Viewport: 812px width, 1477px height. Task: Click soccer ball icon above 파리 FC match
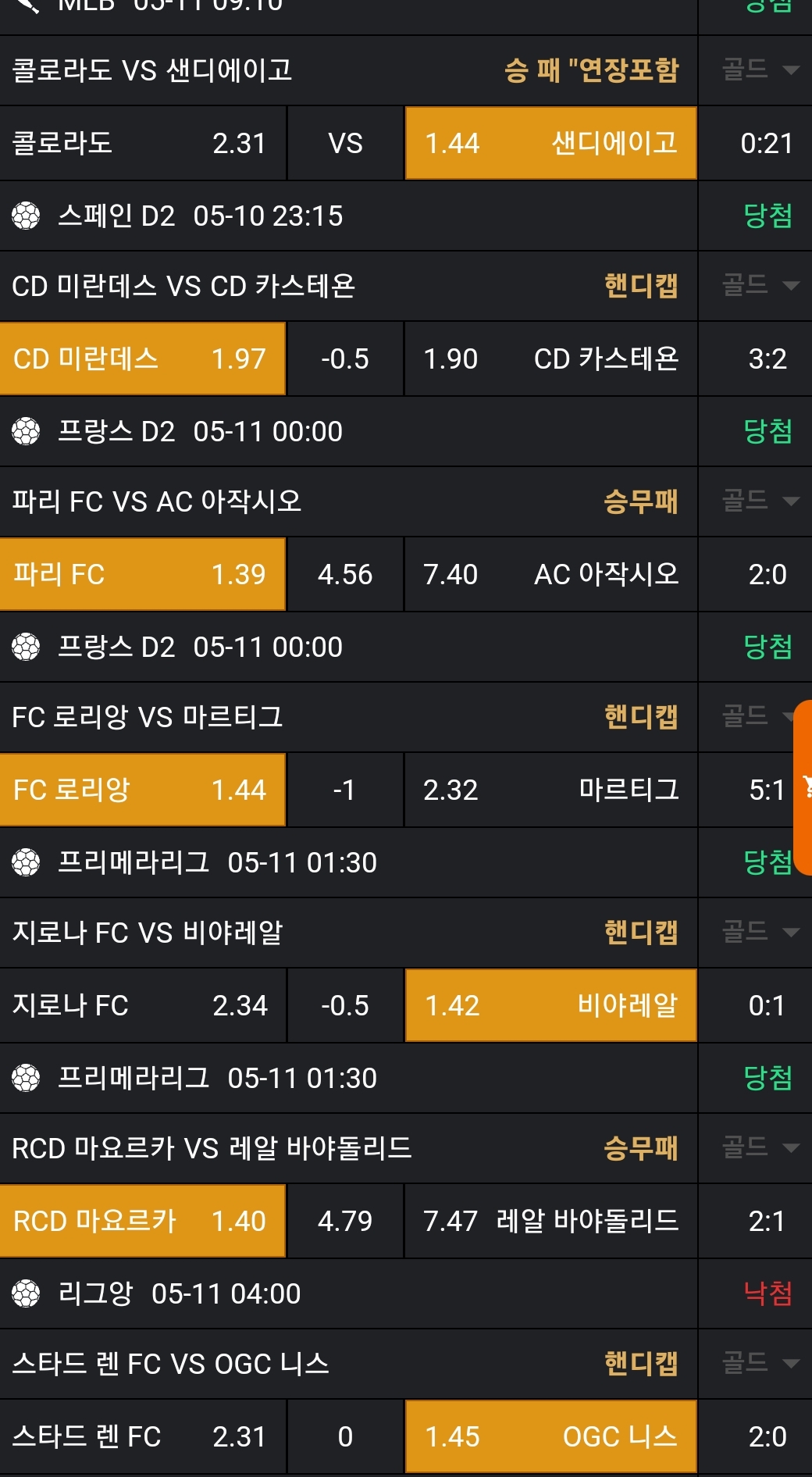26,431
